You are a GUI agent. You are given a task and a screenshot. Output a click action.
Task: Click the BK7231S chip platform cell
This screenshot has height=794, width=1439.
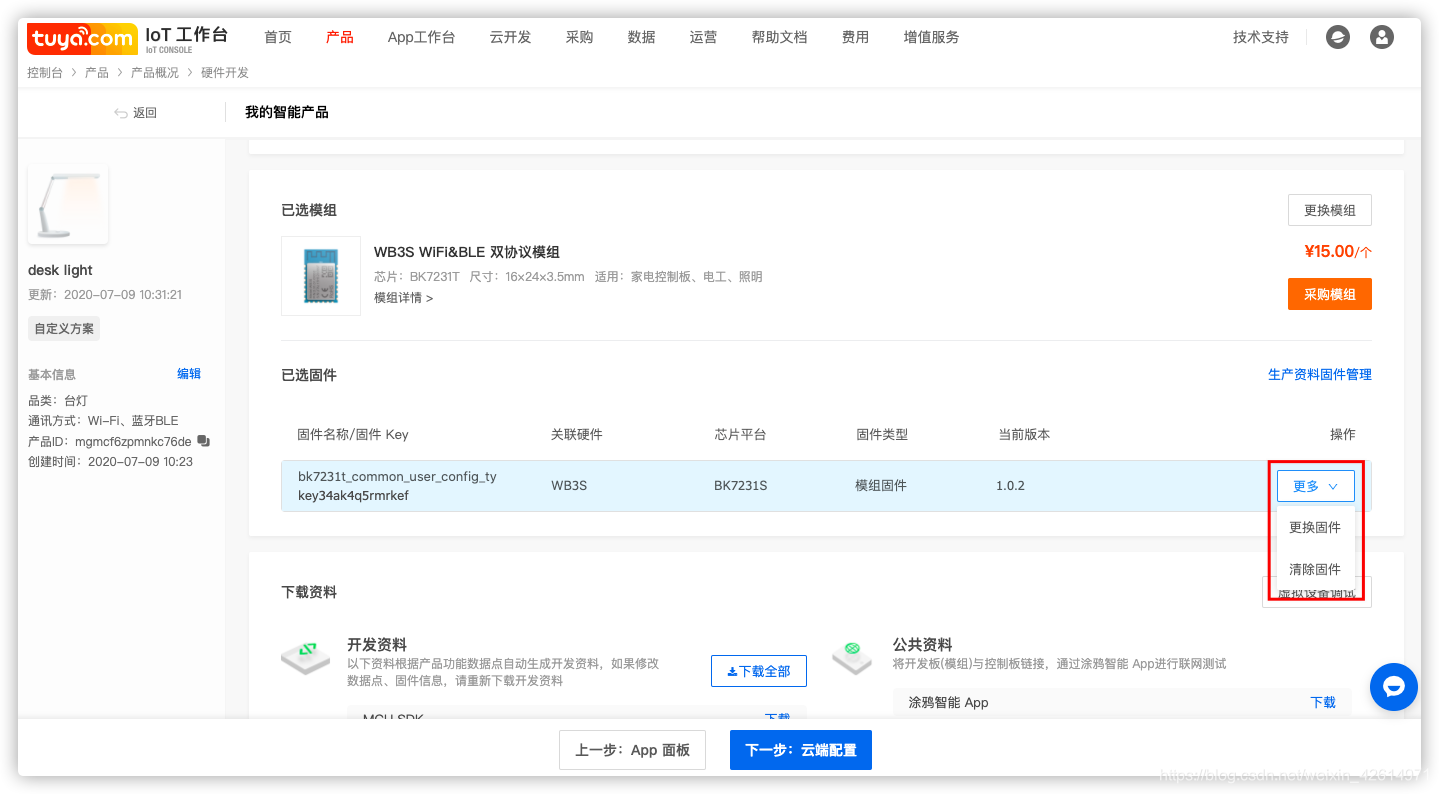tap(741, 485)
